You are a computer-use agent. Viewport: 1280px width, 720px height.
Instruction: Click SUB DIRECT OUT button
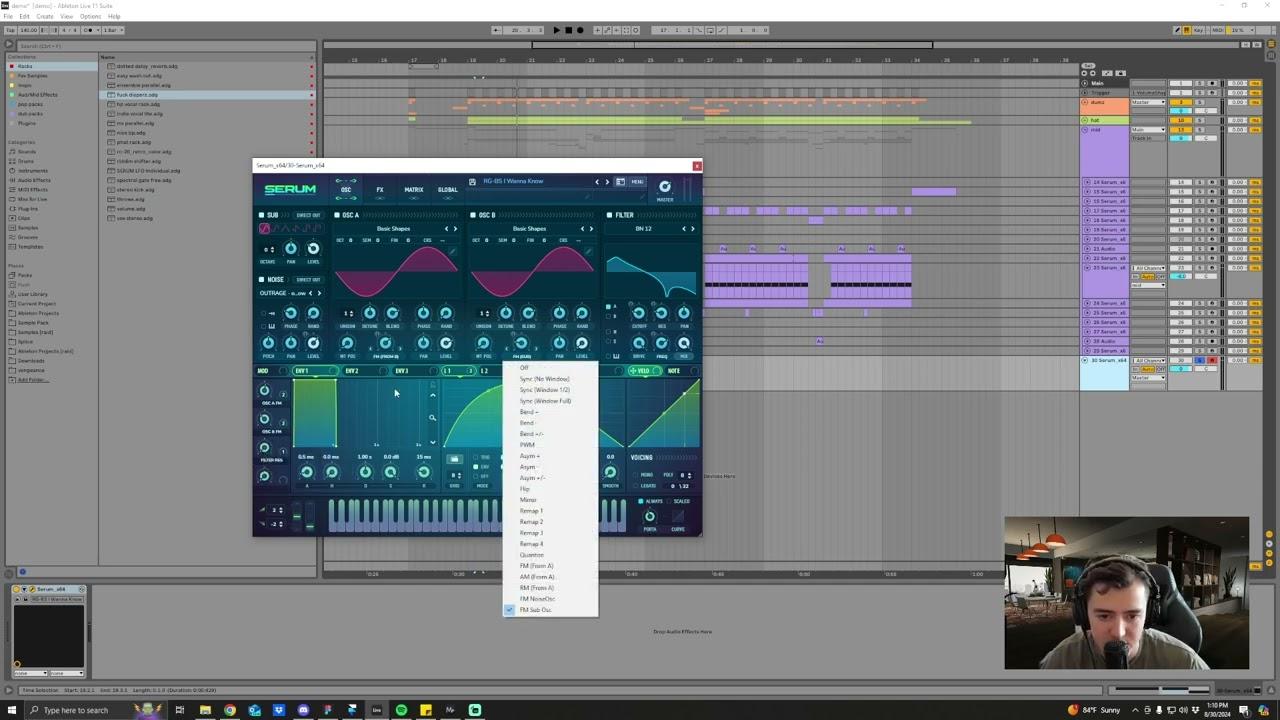pyautogui.click(x=308, y=215)
